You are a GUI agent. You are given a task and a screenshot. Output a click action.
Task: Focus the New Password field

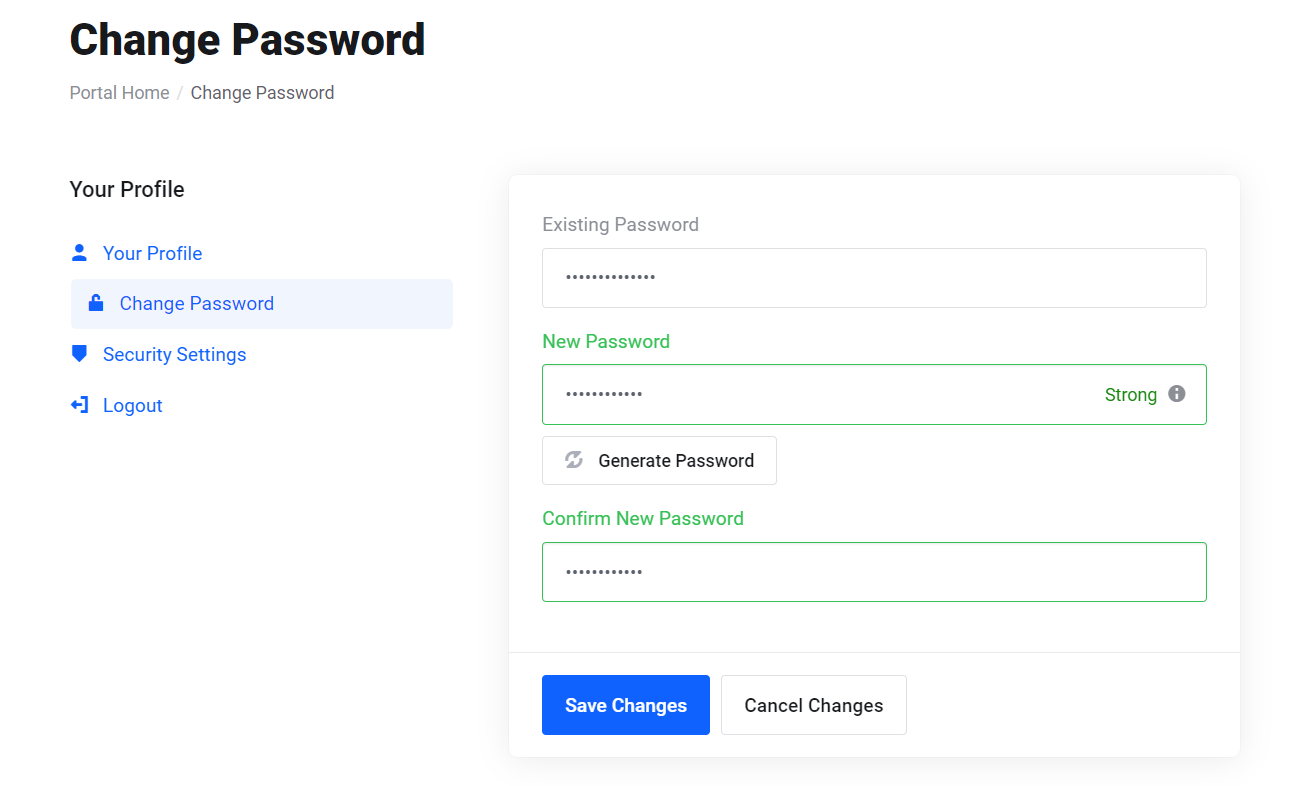pyautogui.click(x=874, y=394)
